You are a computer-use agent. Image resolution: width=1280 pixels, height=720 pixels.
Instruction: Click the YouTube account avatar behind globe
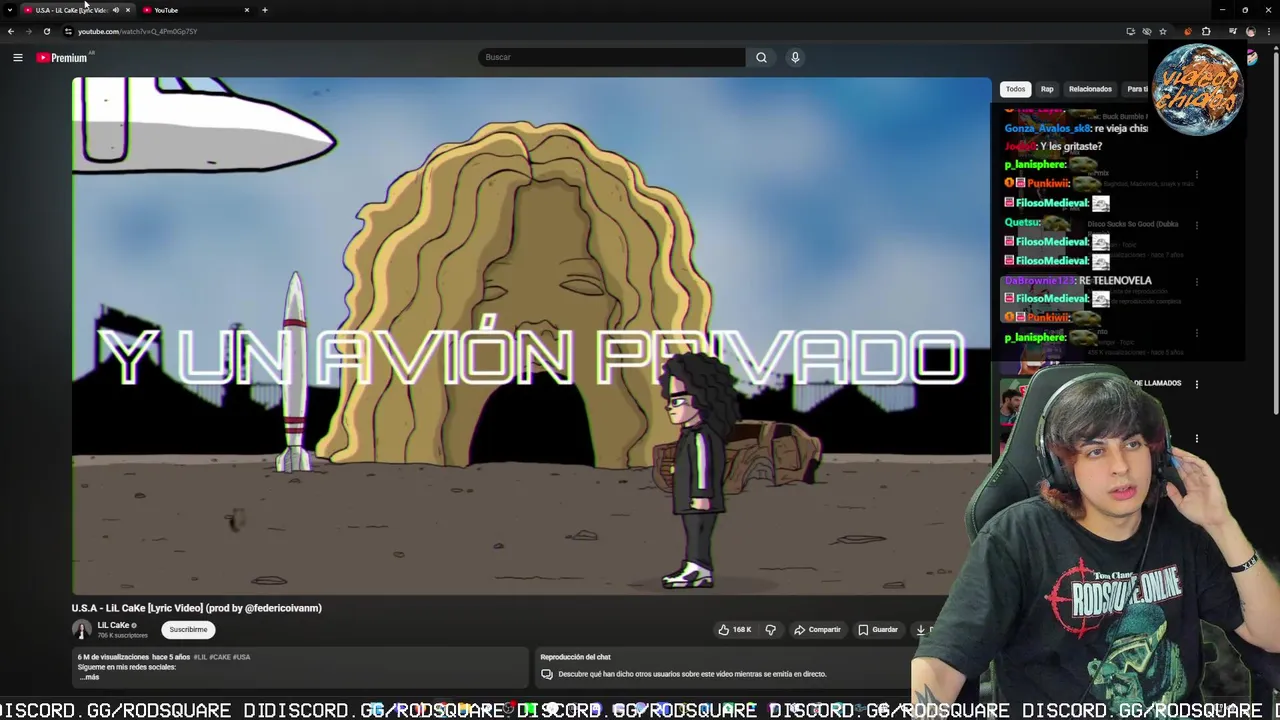pos(1251,58)
